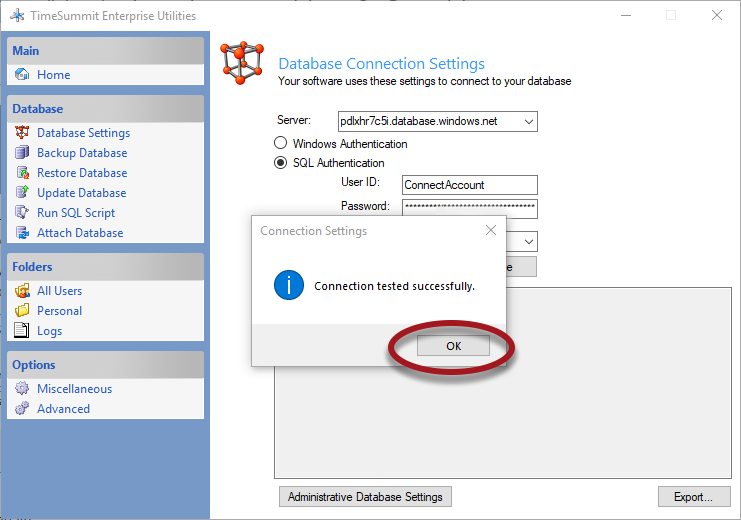Go to Backup Database
The height and width of the screenshot is (520, 741).
coord(82,153)
